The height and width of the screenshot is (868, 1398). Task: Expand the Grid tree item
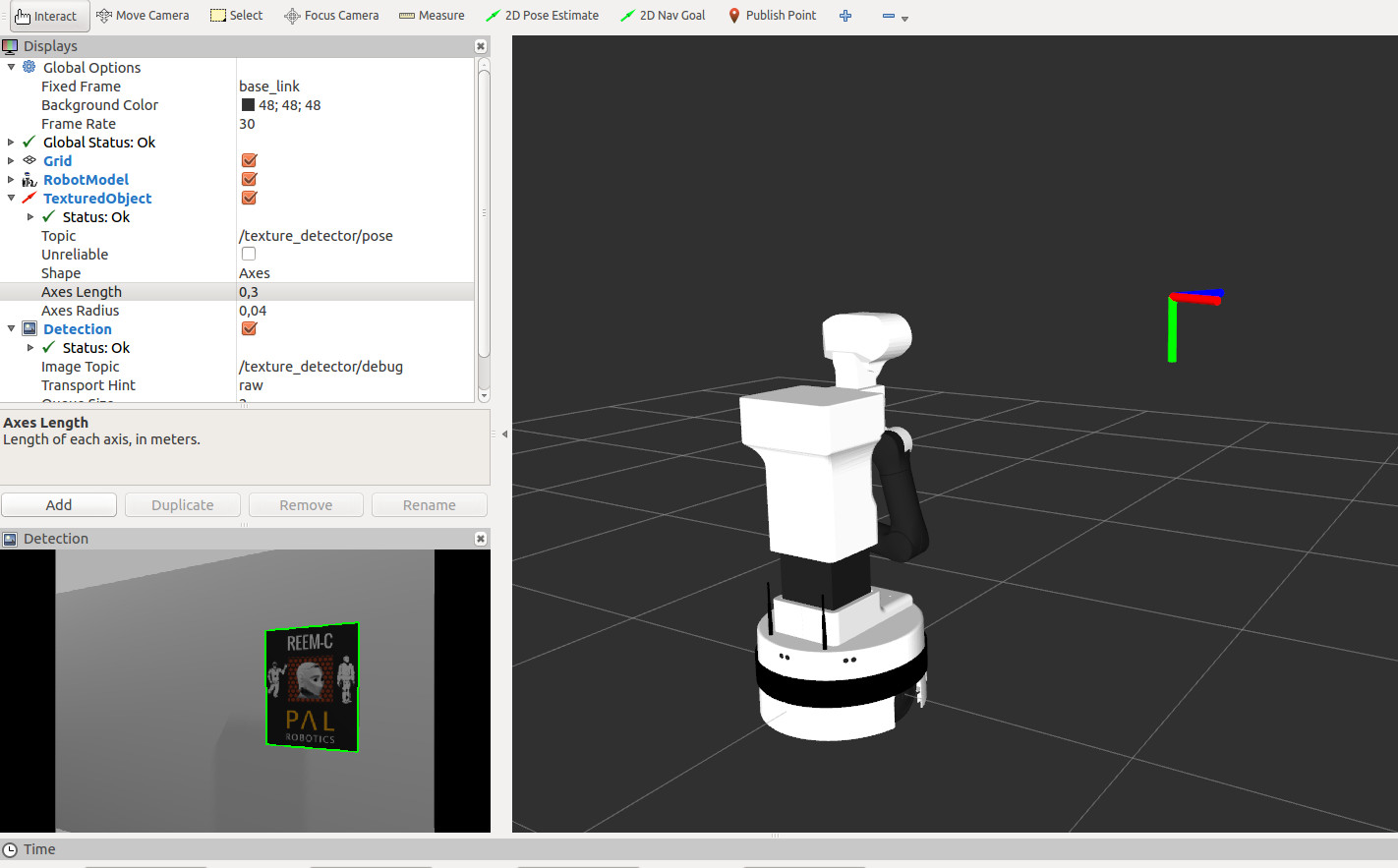click(11, 161)
